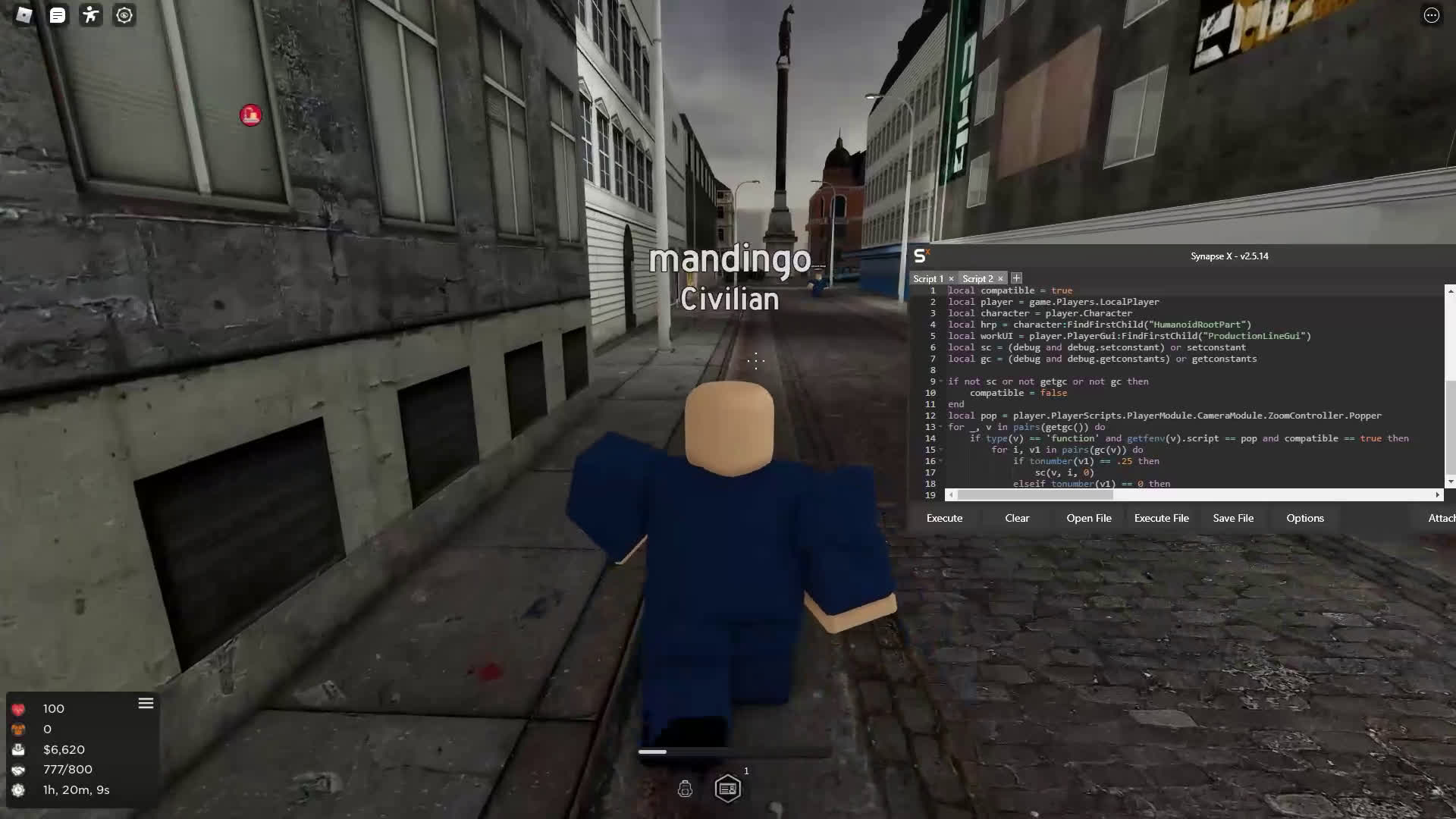Click the Save File option
This screenshot has height=819, width=1456.
[x=1232, y=517]
